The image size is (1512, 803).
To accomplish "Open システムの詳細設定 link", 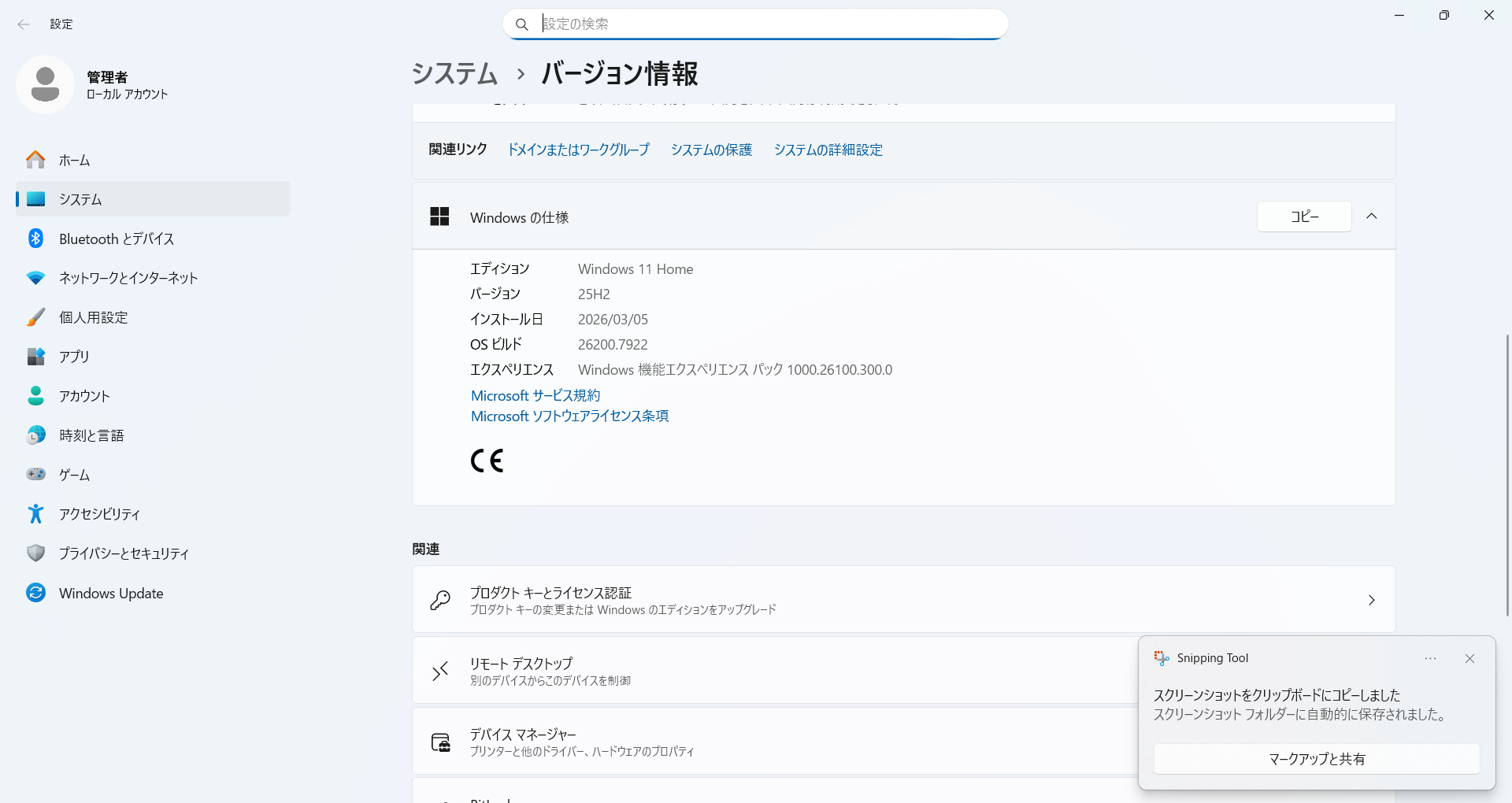I will pos(828,150).
